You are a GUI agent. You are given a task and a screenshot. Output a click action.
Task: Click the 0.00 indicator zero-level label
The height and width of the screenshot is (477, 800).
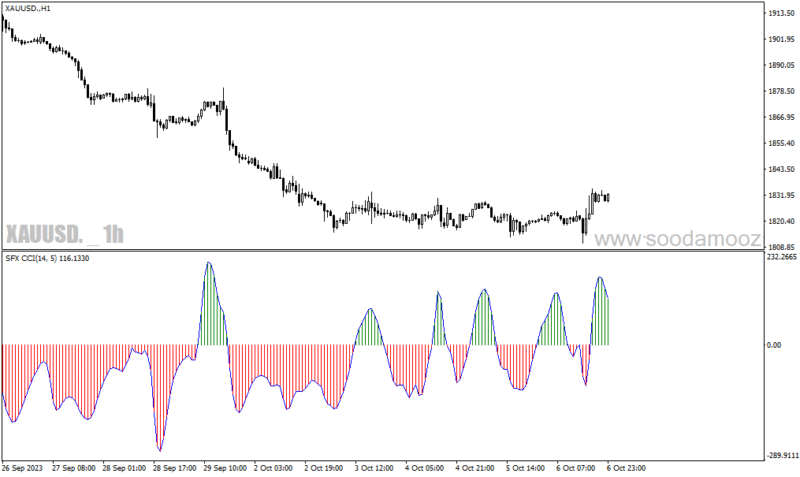[x=774, y=345]
